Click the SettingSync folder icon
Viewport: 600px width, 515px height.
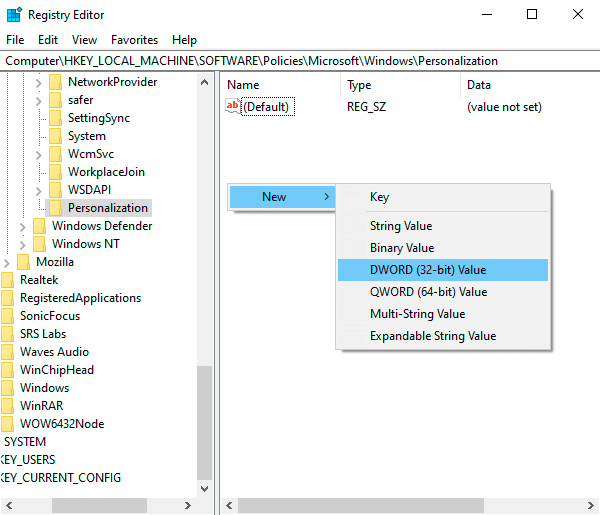click(x=55, y=118)
